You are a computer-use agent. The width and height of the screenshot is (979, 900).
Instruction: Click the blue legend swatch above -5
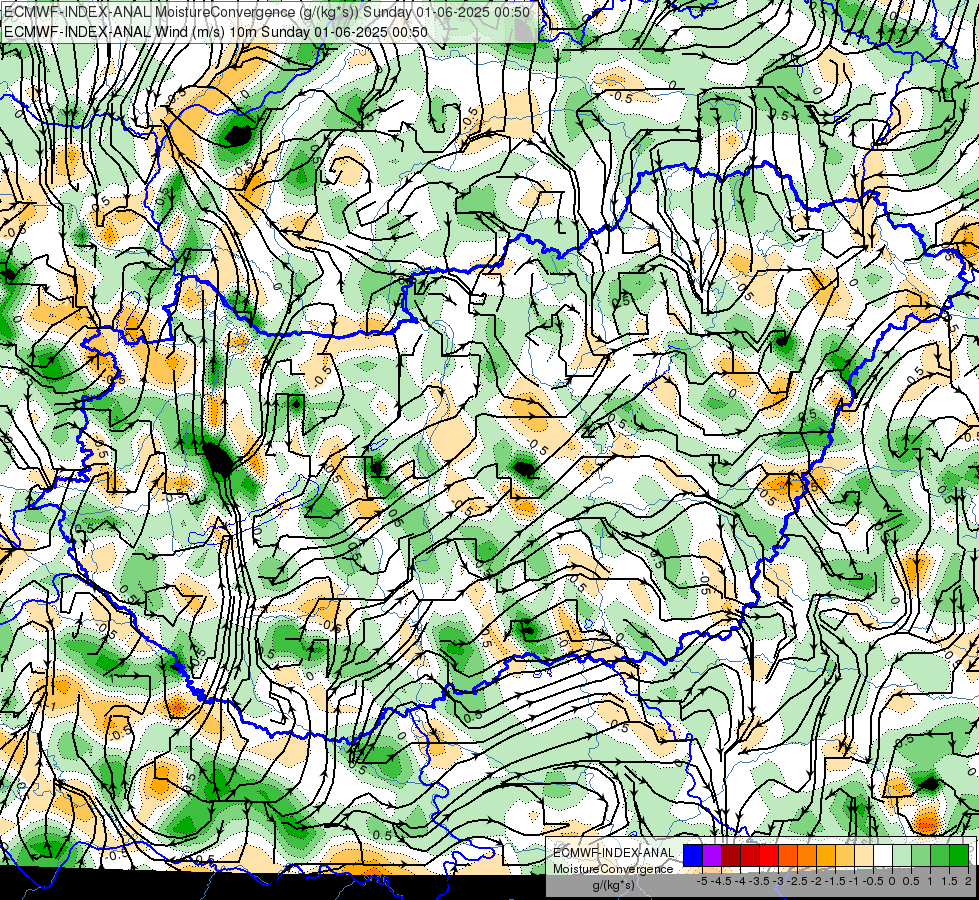[693, 855]
